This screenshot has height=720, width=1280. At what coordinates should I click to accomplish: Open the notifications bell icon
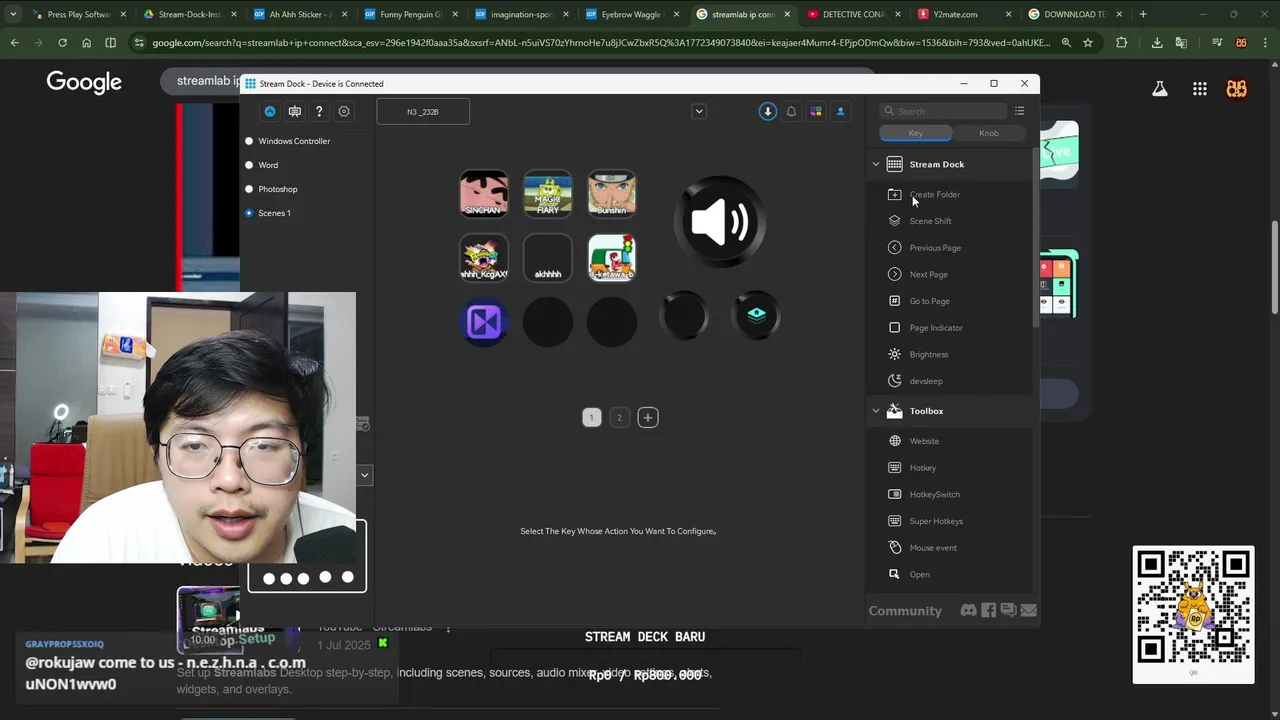pyautogui.click(x=791, y=111)
